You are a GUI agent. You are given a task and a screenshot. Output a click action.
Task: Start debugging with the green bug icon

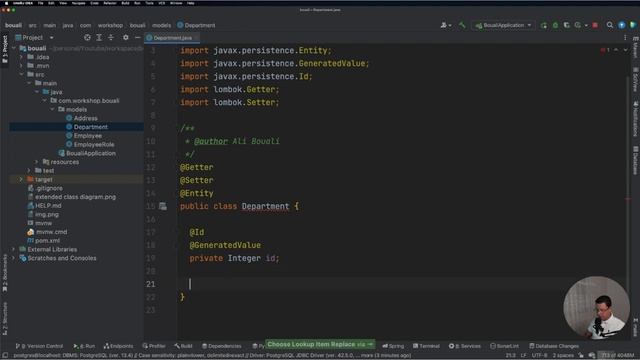click(555, 25)
